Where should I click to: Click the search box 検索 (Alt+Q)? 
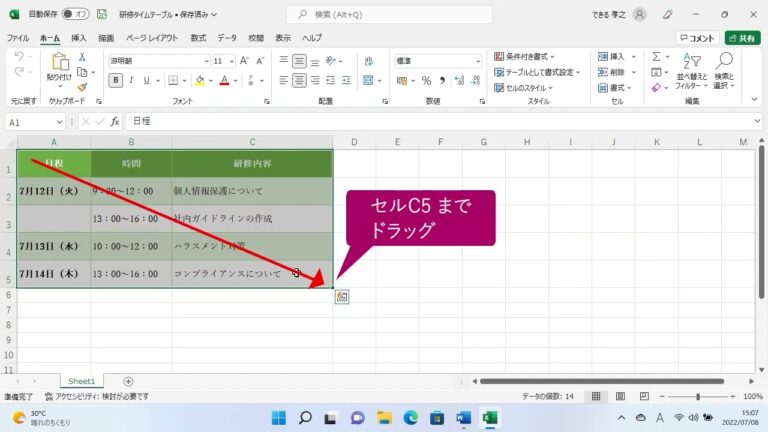click(389, 15)
